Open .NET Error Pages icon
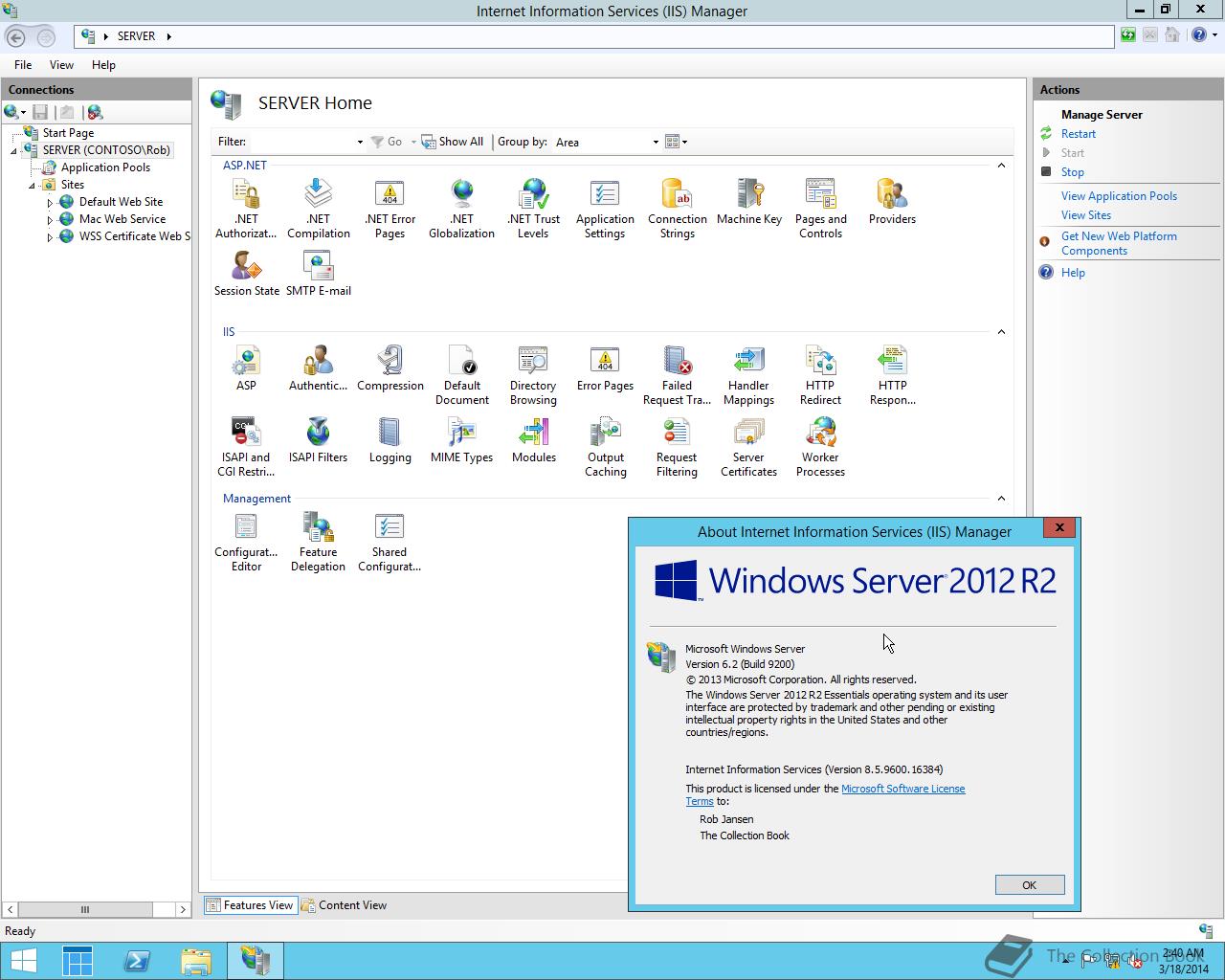 [x=390, y=209]
